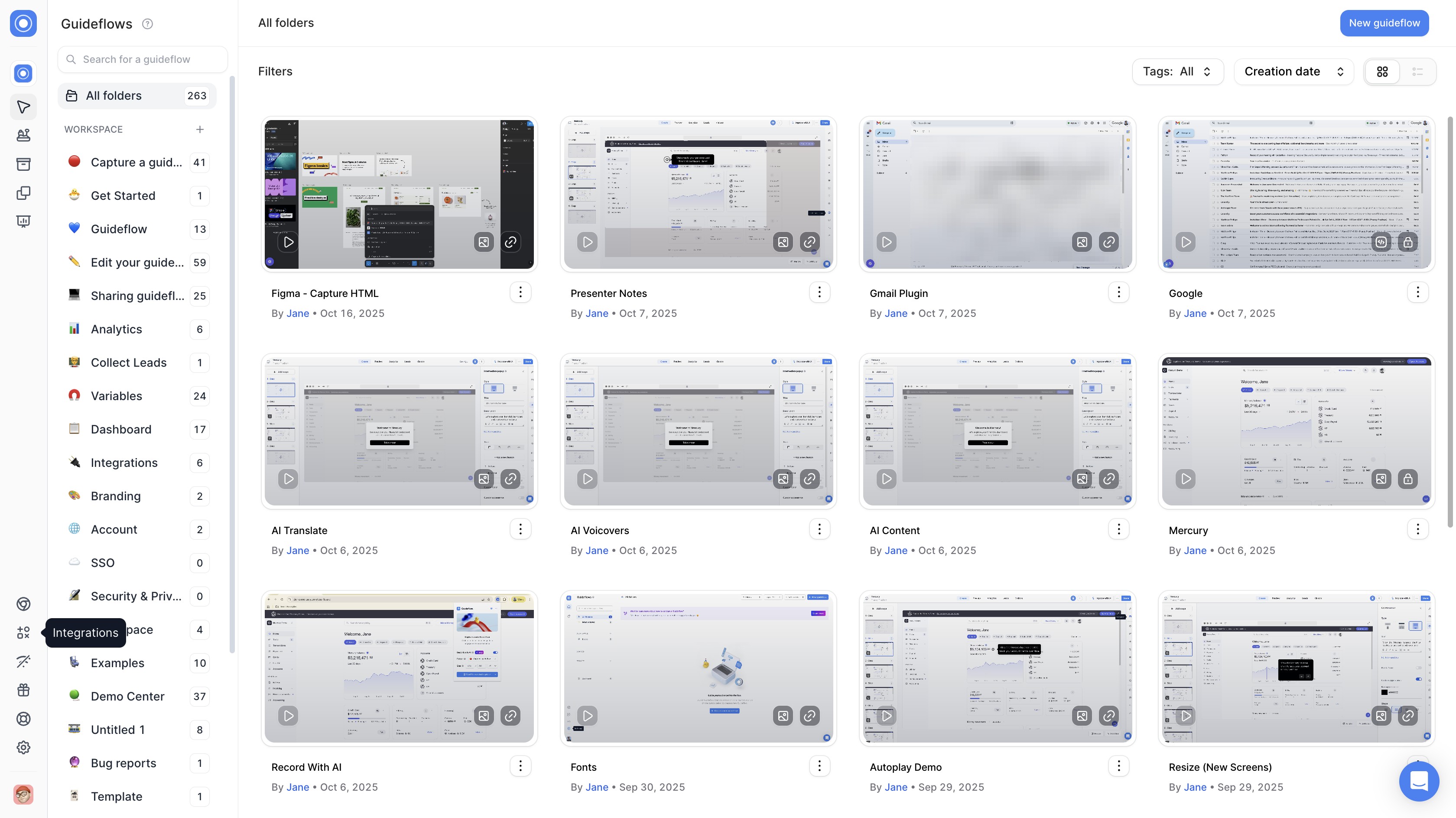1456x818 pixels.
Task: Open the help lifebuoy icon in rail
Action: coord(23,718)
